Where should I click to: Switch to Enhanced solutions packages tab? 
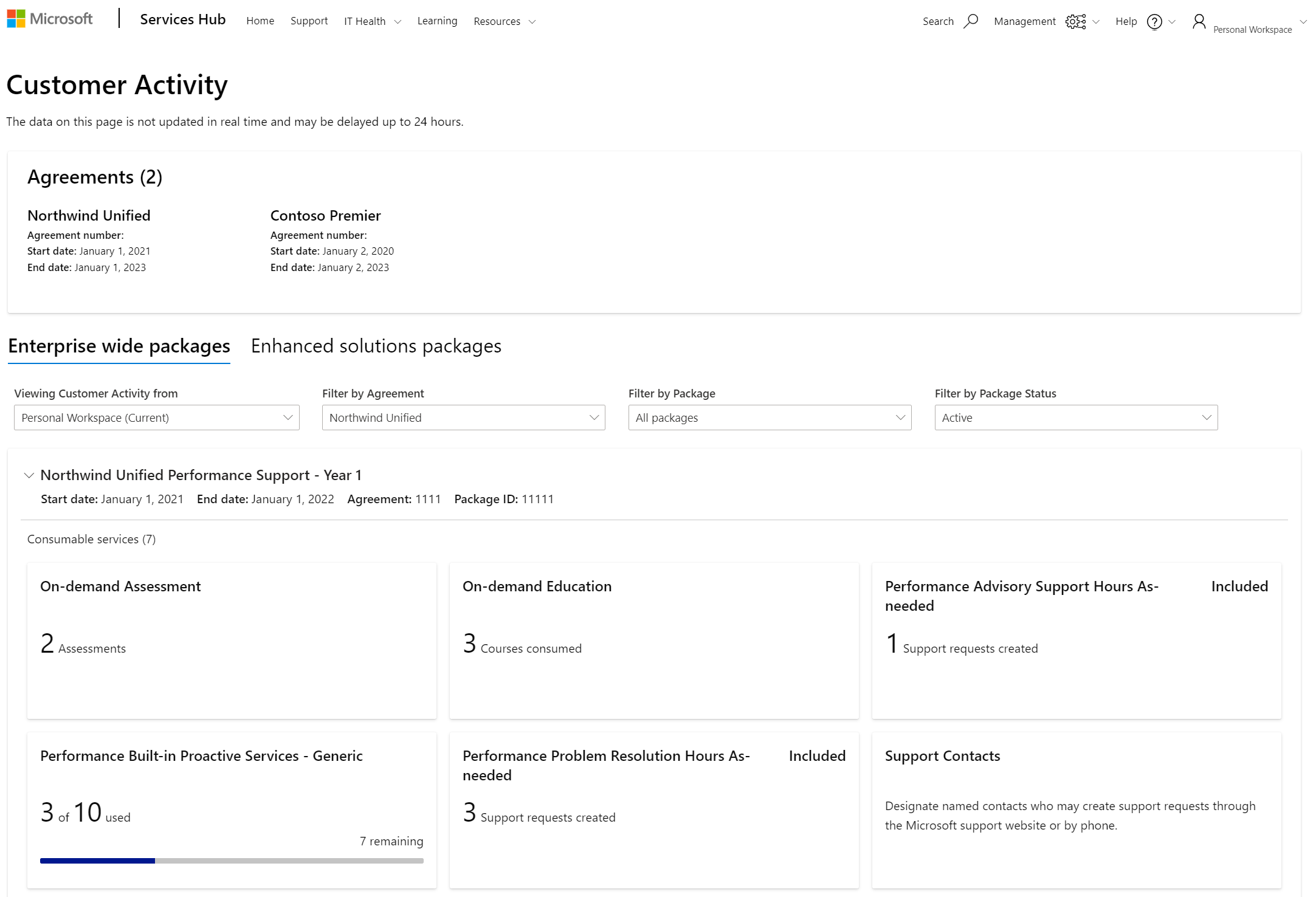pos(375,345)
